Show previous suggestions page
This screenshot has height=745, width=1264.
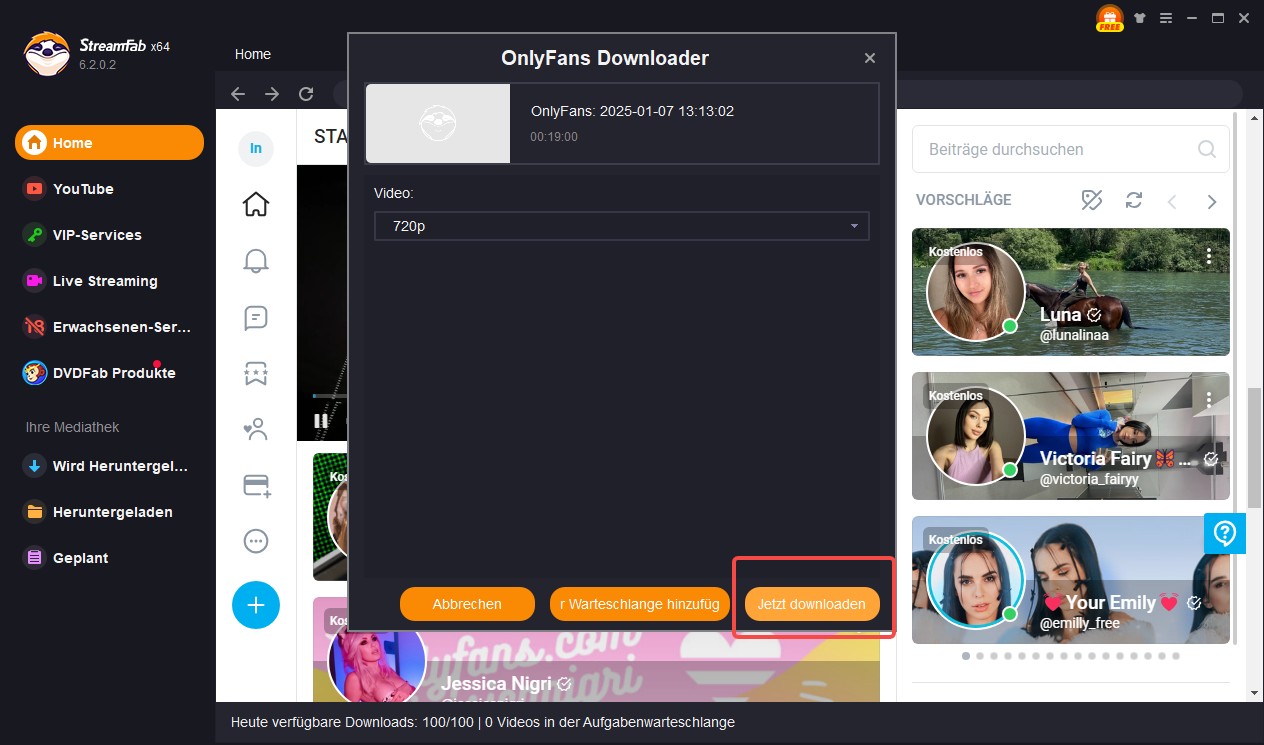tap(1172, 201)
